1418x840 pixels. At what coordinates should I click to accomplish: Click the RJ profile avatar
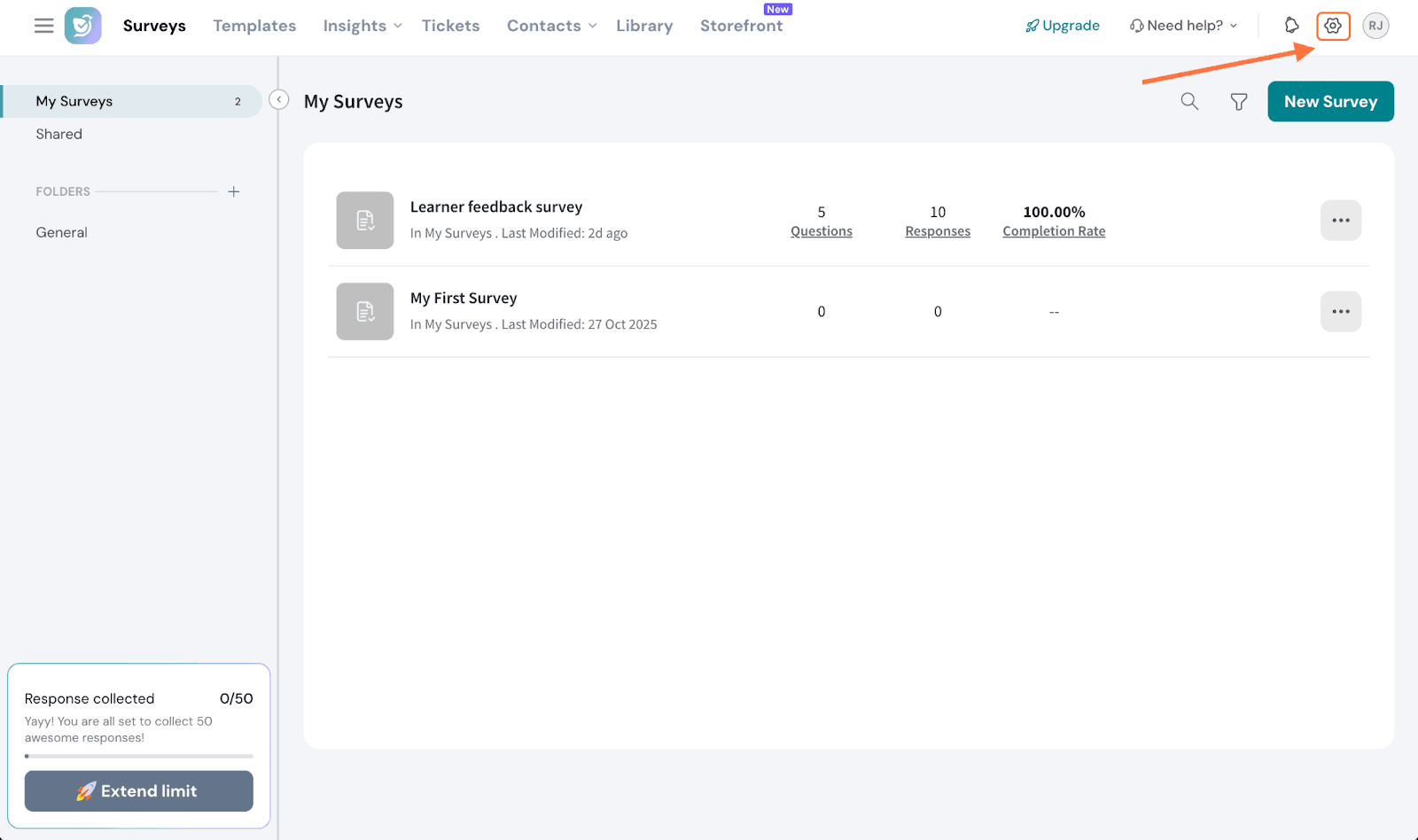(x=1375, y=26)
